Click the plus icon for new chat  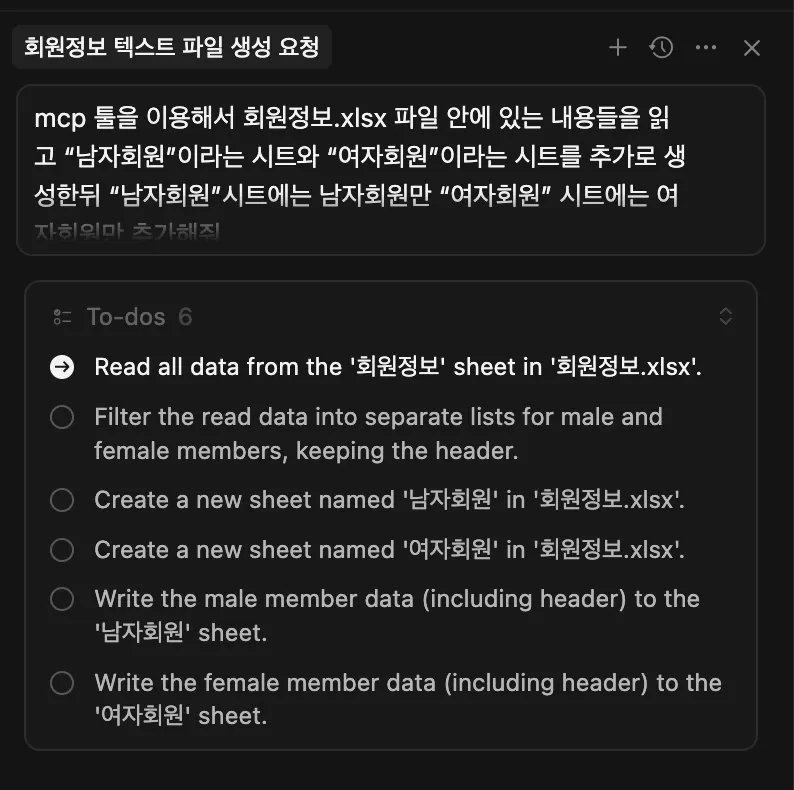pyautogui.click(x=618, y=47)
